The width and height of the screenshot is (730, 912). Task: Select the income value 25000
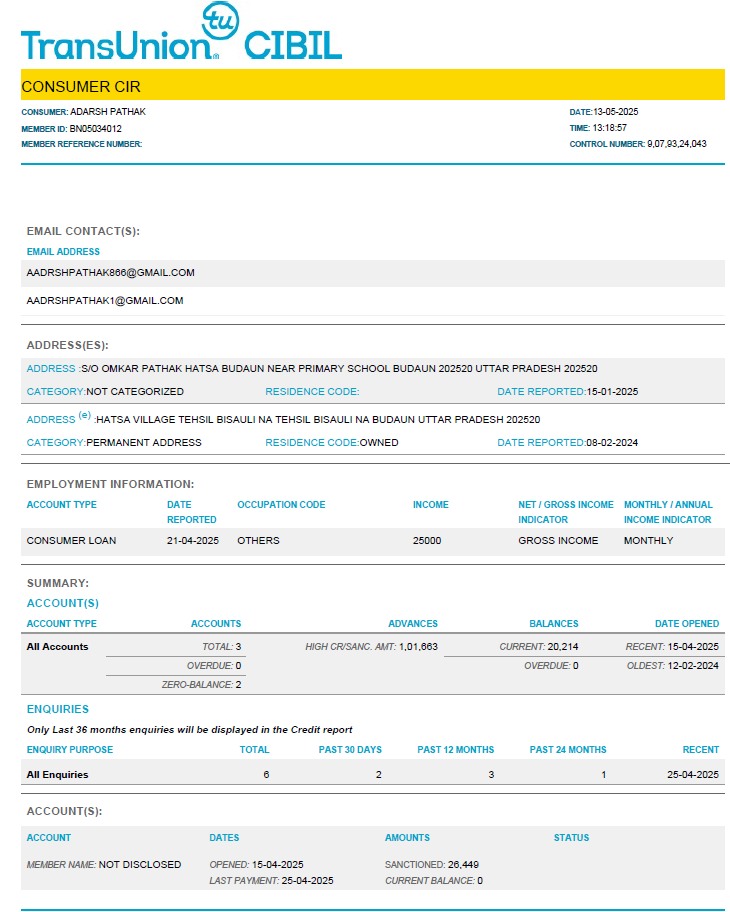tap(427, 541)
